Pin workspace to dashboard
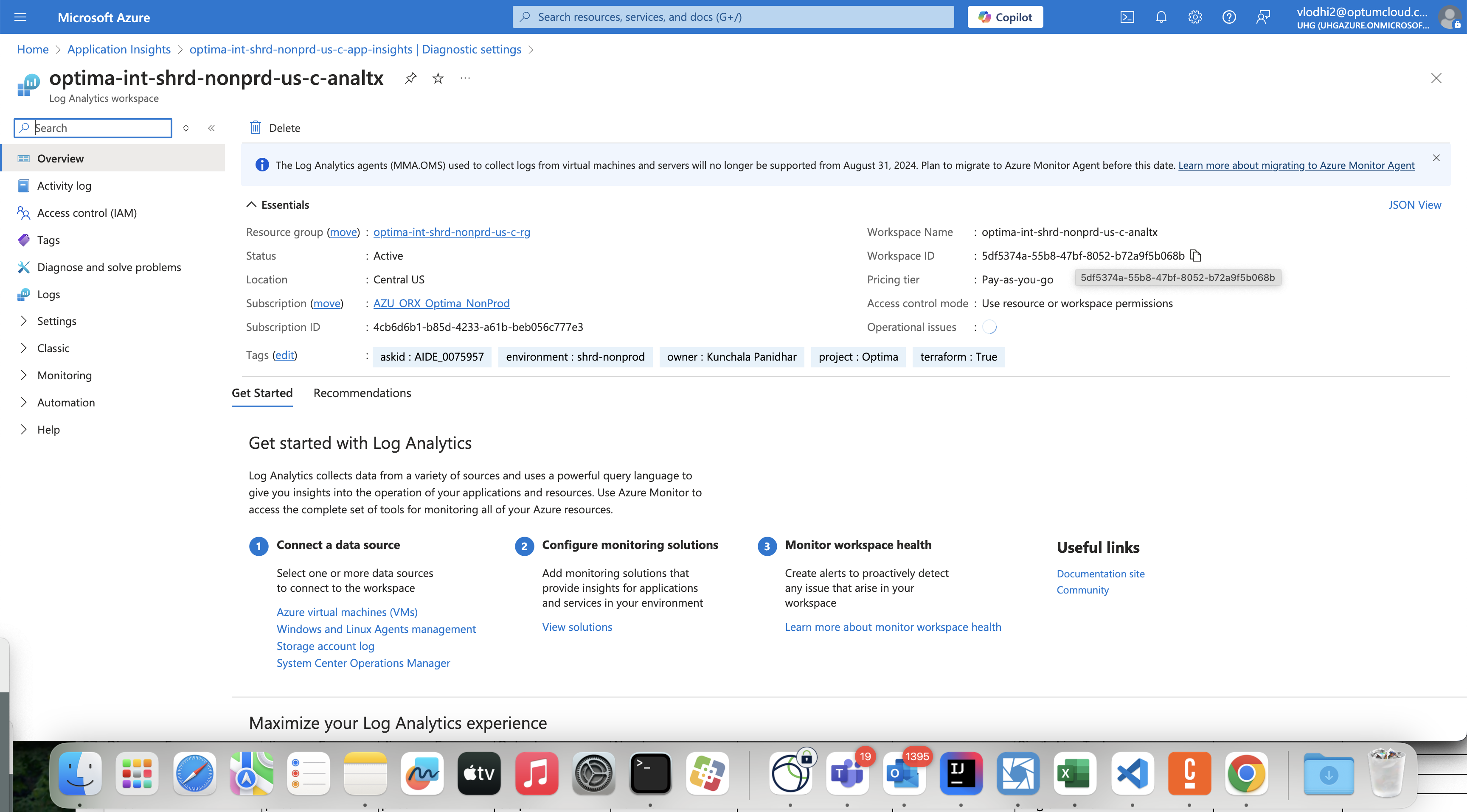Image resolution: width=1467 pixels, height=812 pixels. (x=410, y=78)
